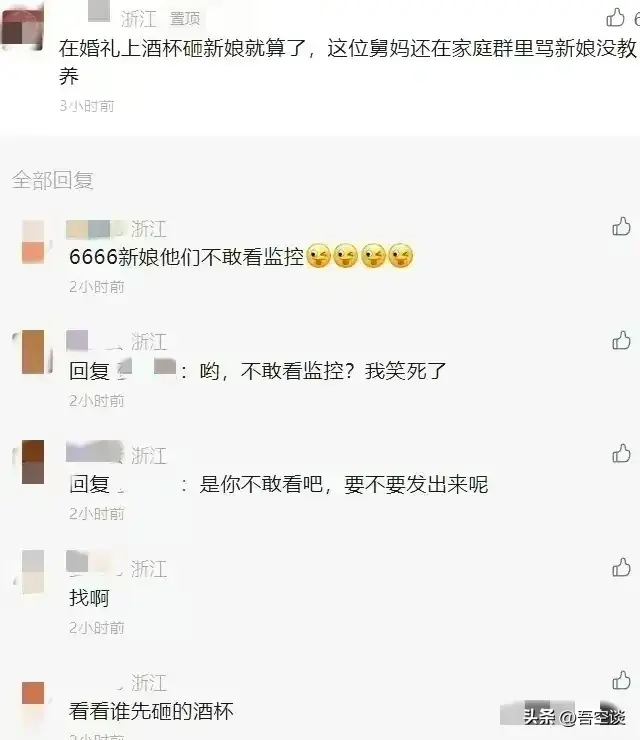Tap the '看看谁先砸的酒杯' comment text
Image resolution: width=640 pixels, height=740 pixels.
pos(151,711)
